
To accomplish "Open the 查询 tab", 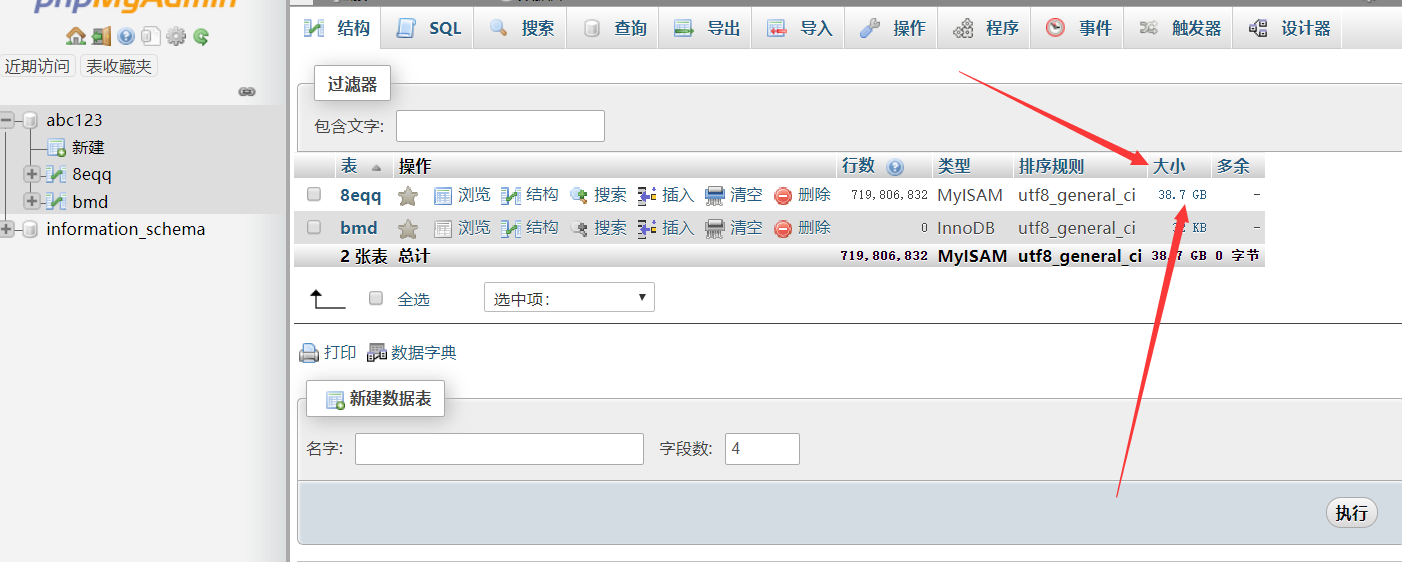I will tap(613, 28).
